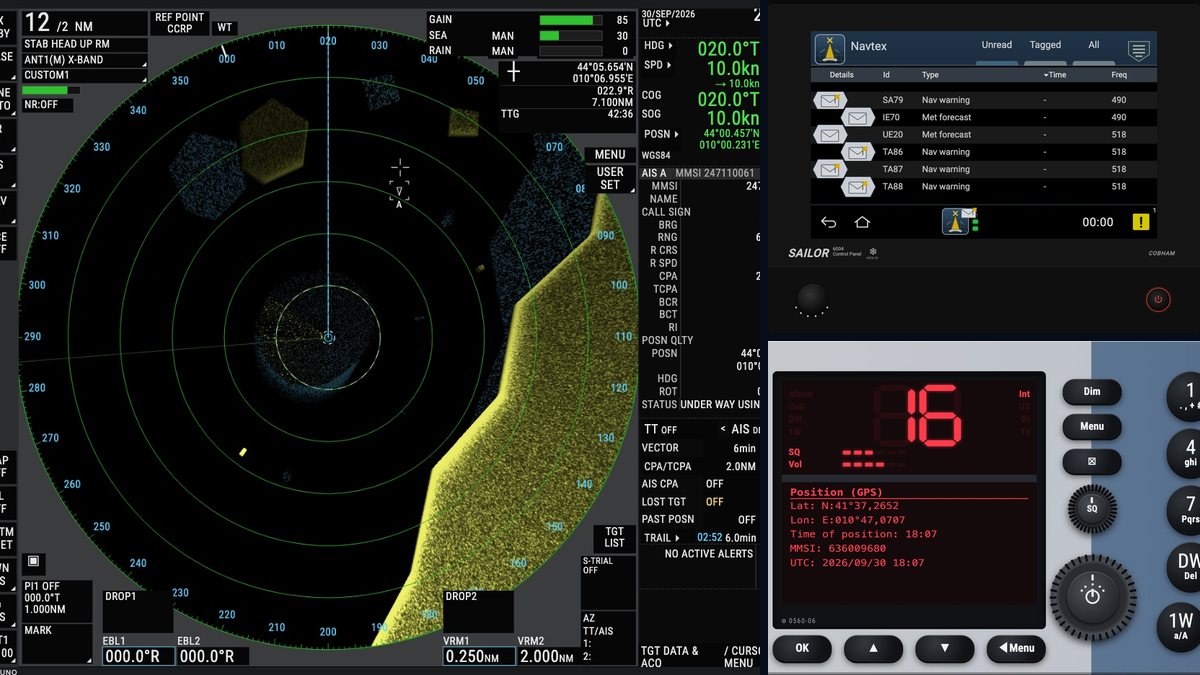
Task: Open the ANT1(M) X-BAND antenna selector
Action: click(85, 60)
